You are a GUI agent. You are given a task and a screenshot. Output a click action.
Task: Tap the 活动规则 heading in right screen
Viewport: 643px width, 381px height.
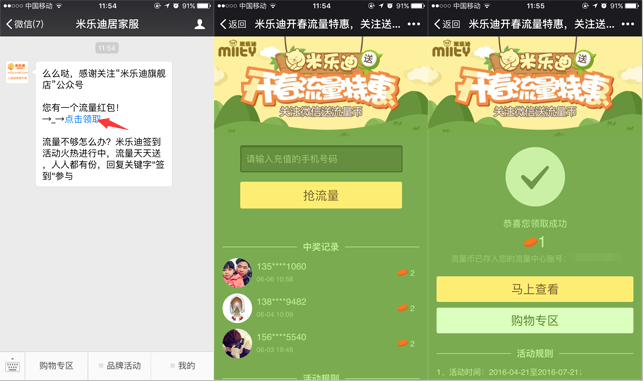click(535, 353)
